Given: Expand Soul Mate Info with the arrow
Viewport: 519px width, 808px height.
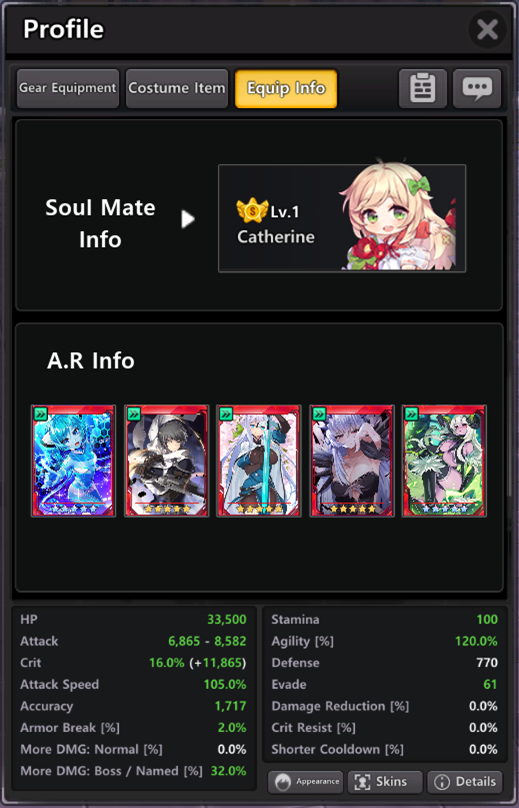Looking at the screenshot, I should pos(188,219).
